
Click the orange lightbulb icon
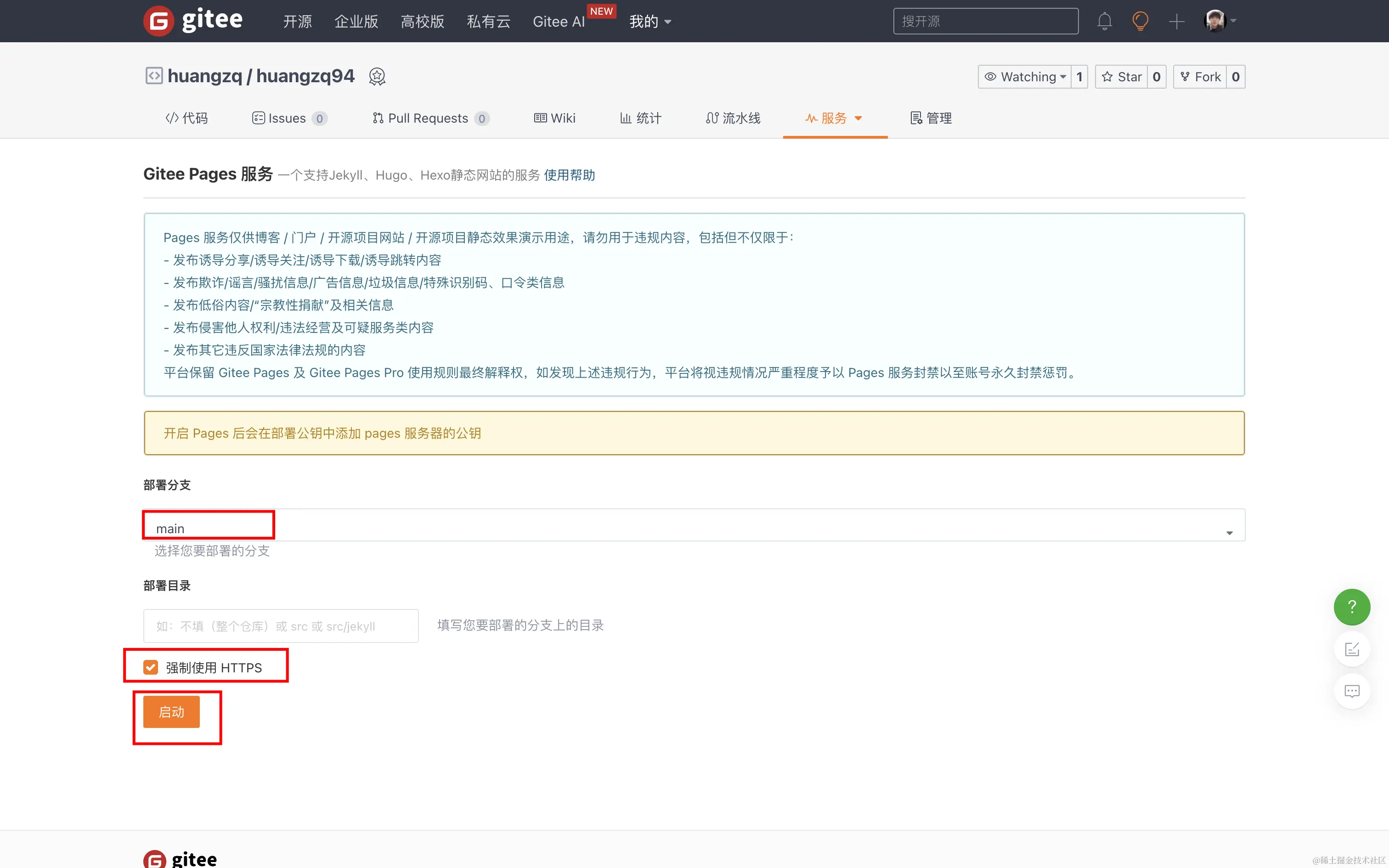click(x=1140, y=21)
